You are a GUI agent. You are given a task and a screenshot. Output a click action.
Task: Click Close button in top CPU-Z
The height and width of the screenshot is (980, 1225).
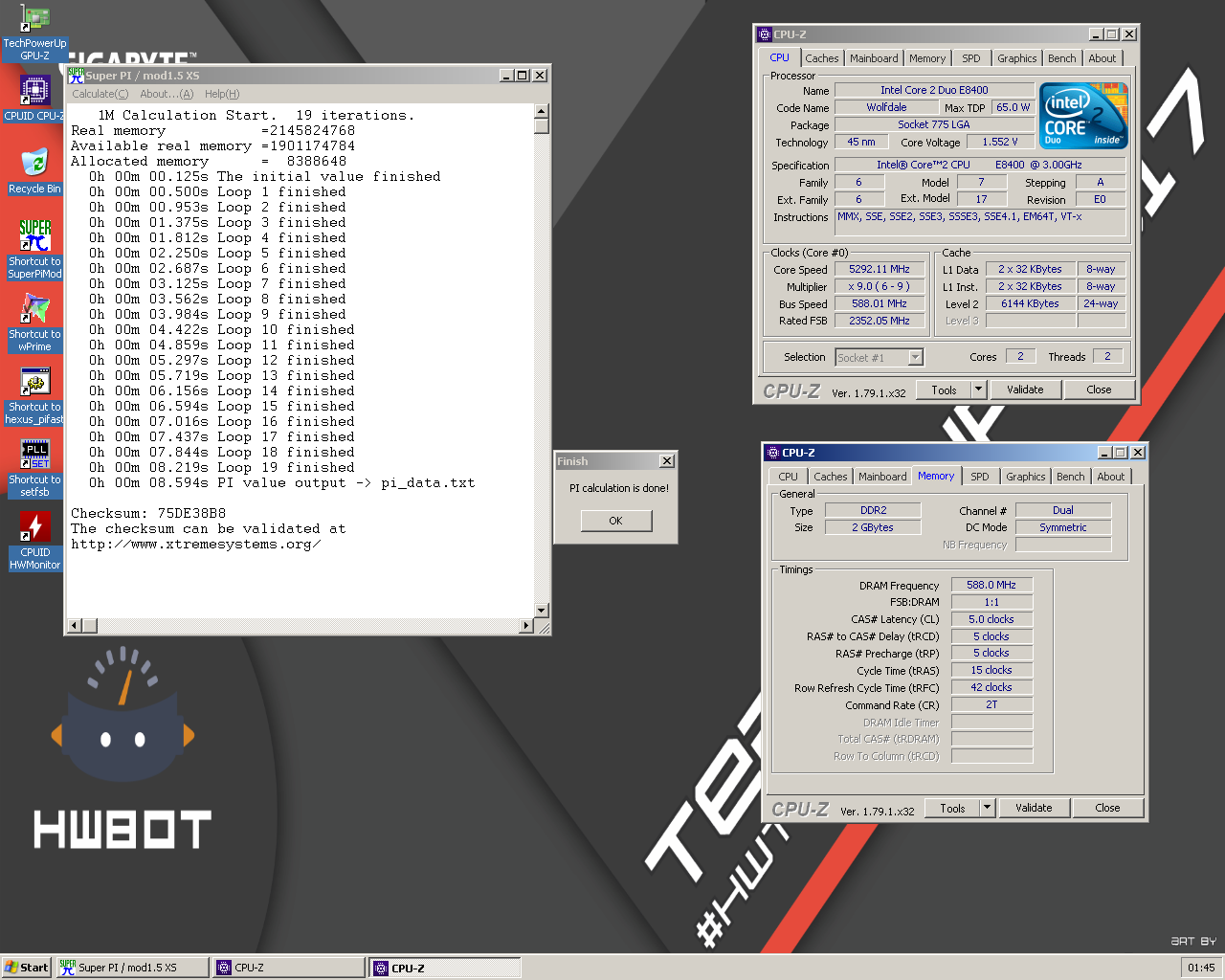coord(1099,390)
